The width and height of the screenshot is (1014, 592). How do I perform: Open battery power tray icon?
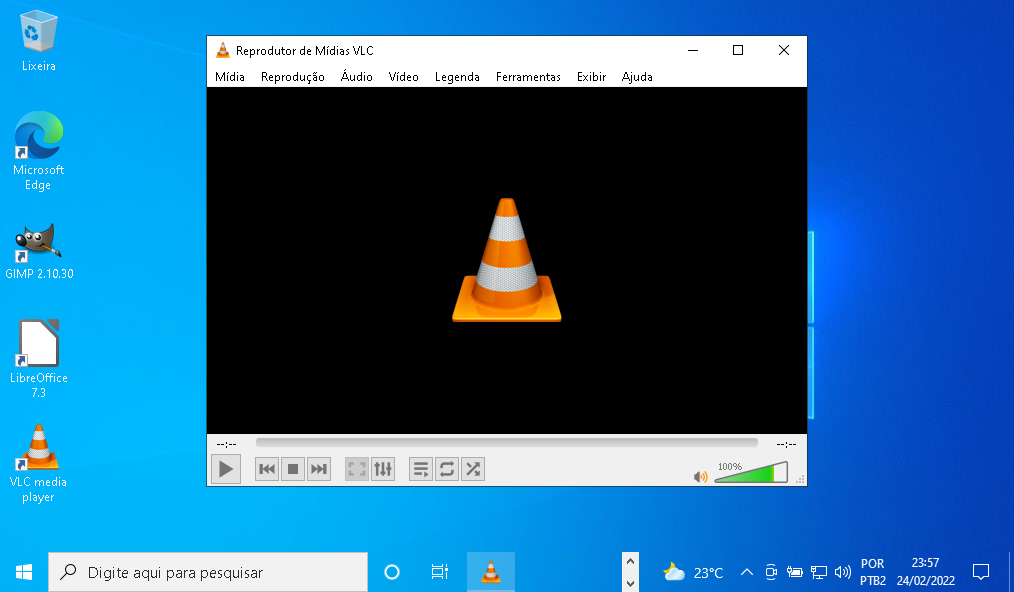click(x=795, y=572)
